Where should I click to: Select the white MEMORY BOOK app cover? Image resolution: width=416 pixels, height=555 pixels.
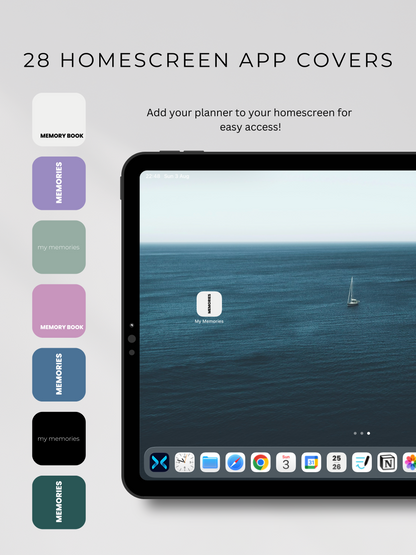pos(59,120)
